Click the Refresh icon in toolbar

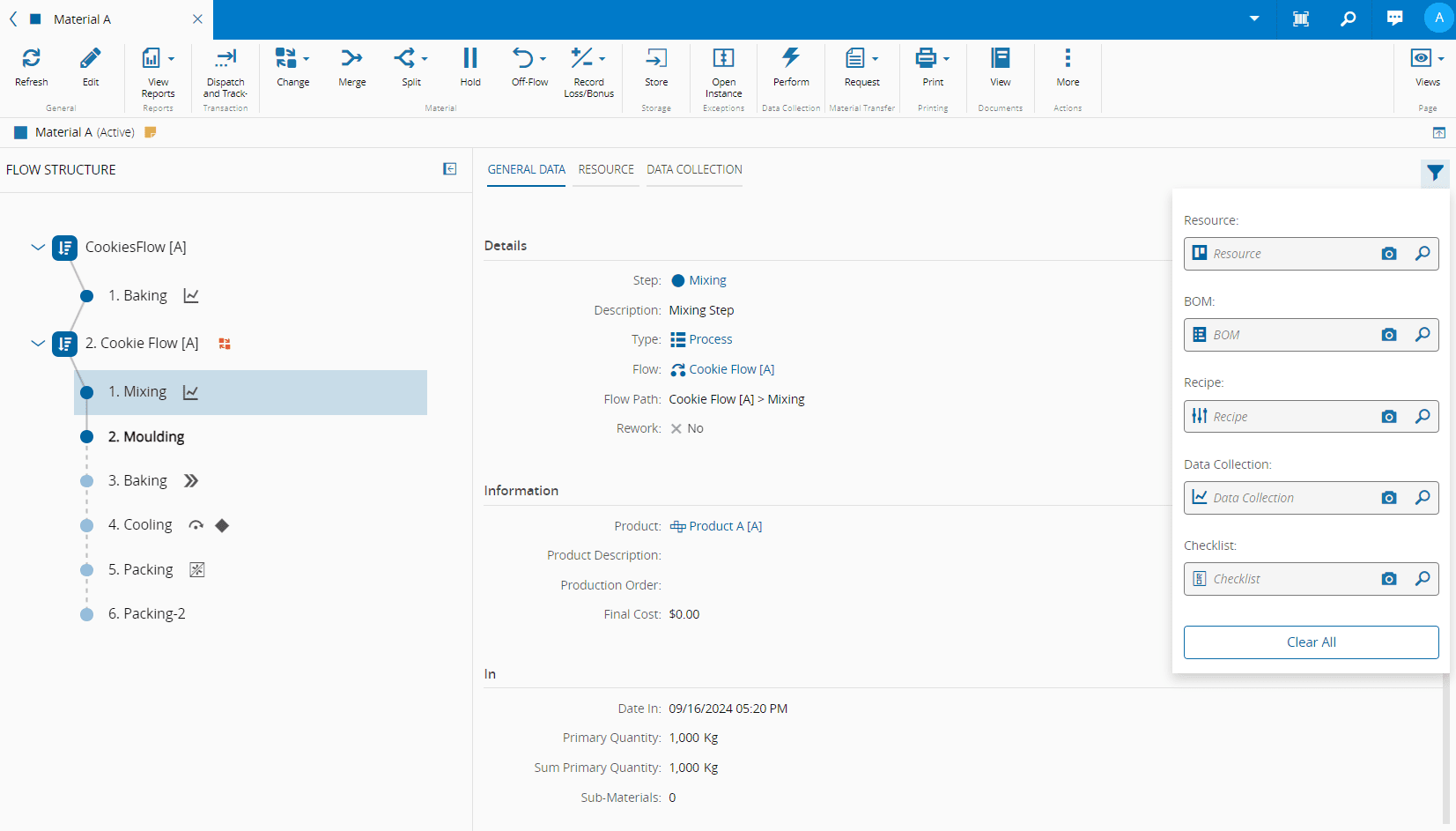[x=31, y=59]
